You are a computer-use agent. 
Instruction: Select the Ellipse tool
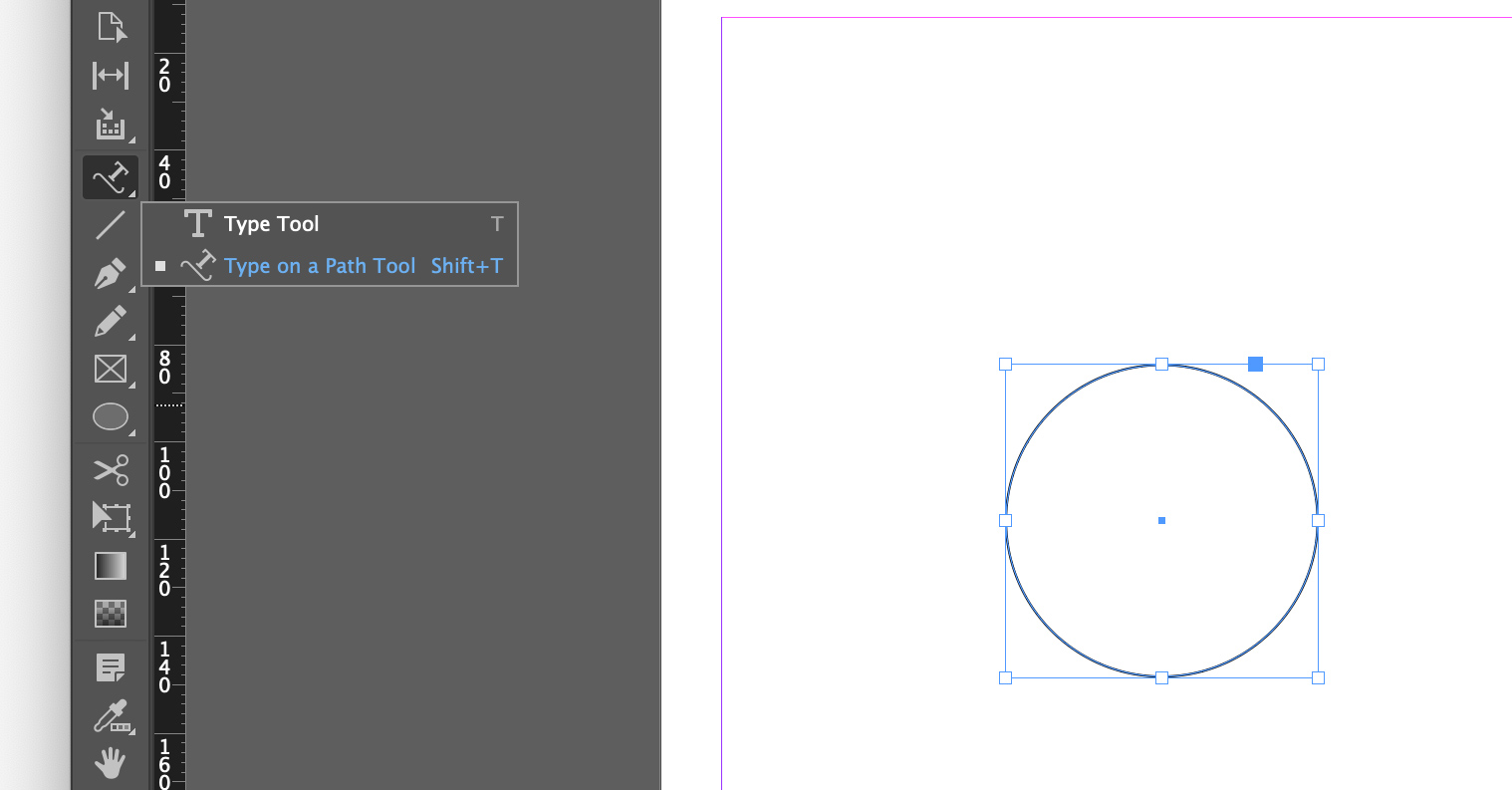point(111,416)
